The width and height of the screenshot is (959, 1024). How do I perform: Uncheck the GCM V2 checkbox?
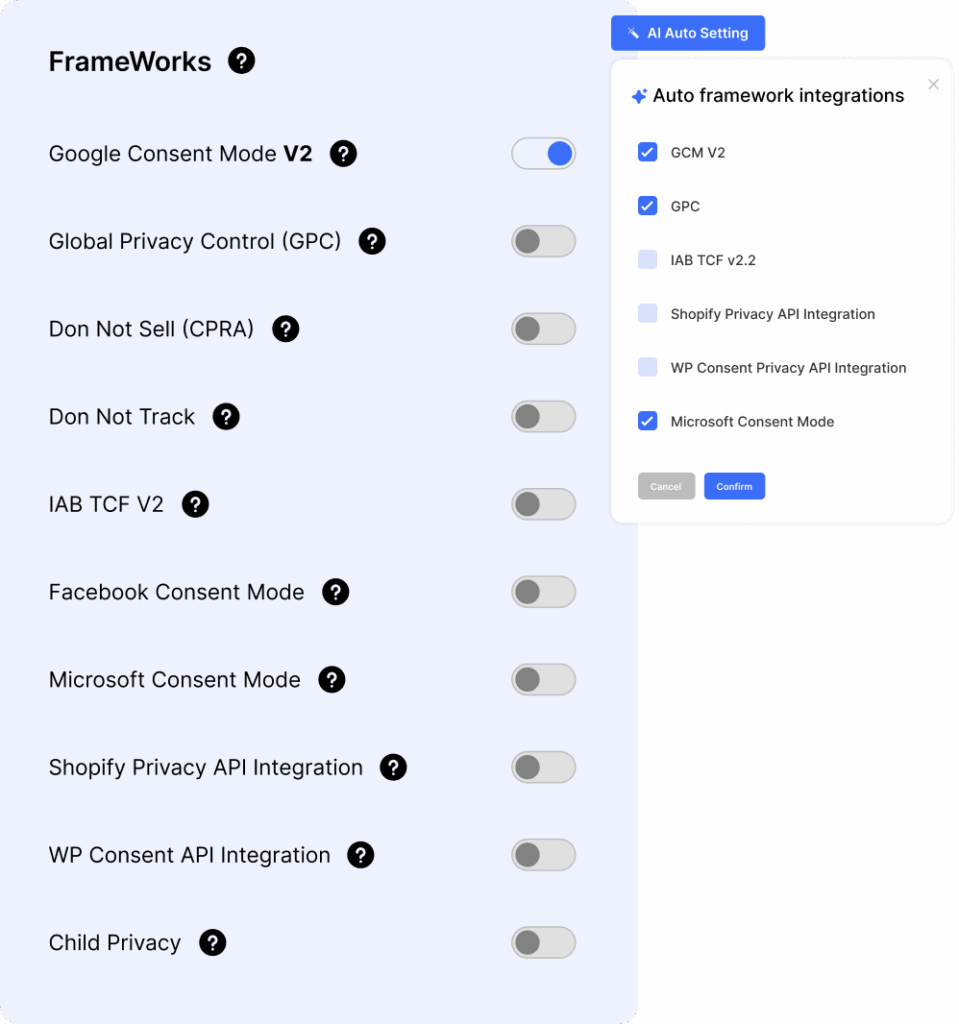647,152
